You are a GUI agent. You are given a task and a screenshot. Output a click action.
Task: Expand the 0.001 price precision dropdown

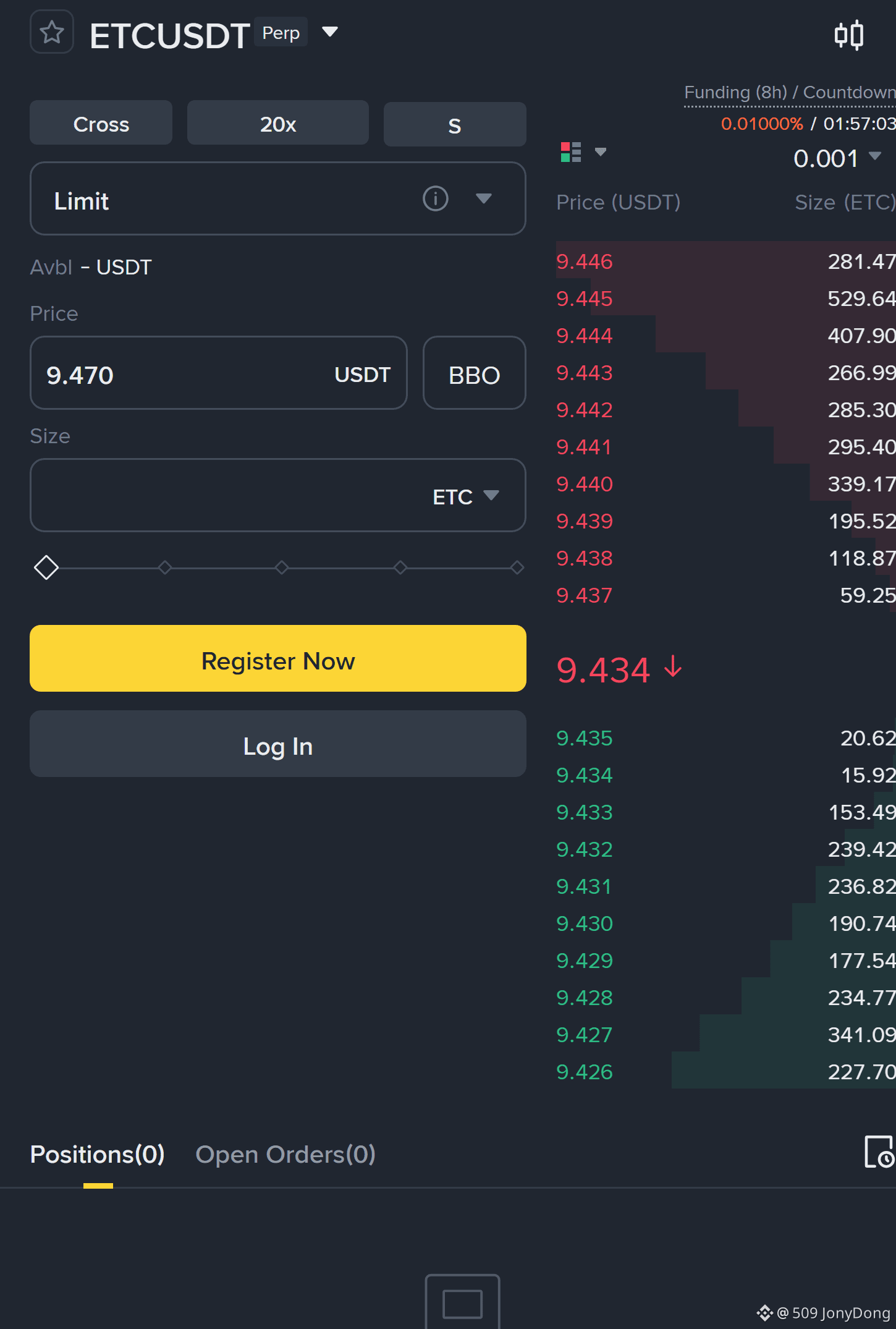(875, 156)
